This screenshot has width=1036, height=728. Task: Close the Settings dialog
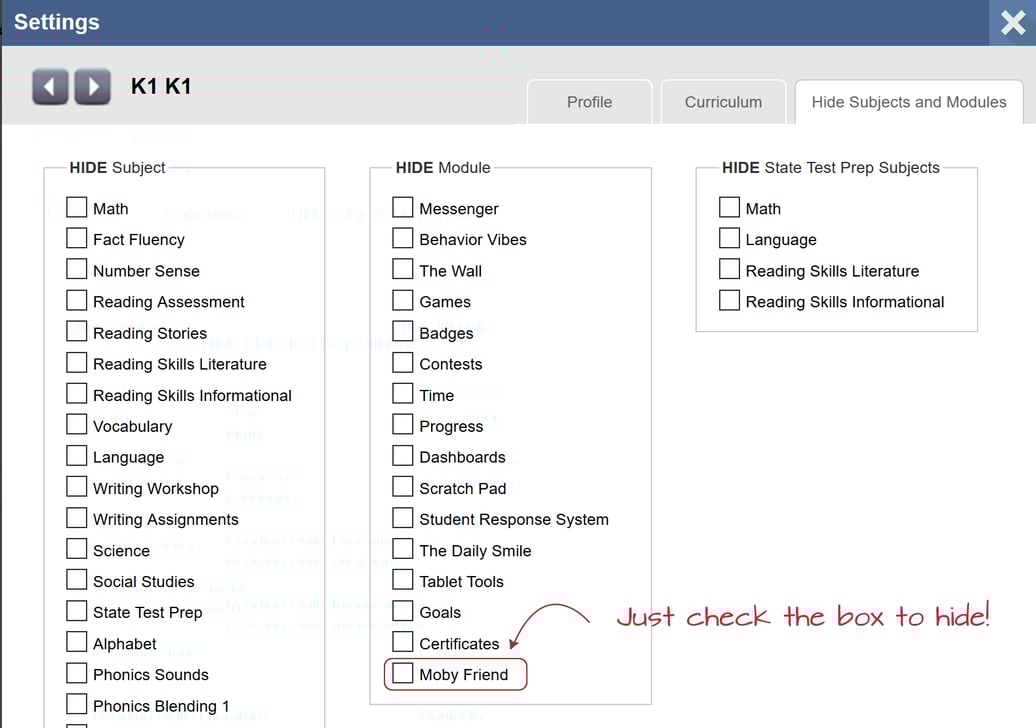coord(1012,23)
